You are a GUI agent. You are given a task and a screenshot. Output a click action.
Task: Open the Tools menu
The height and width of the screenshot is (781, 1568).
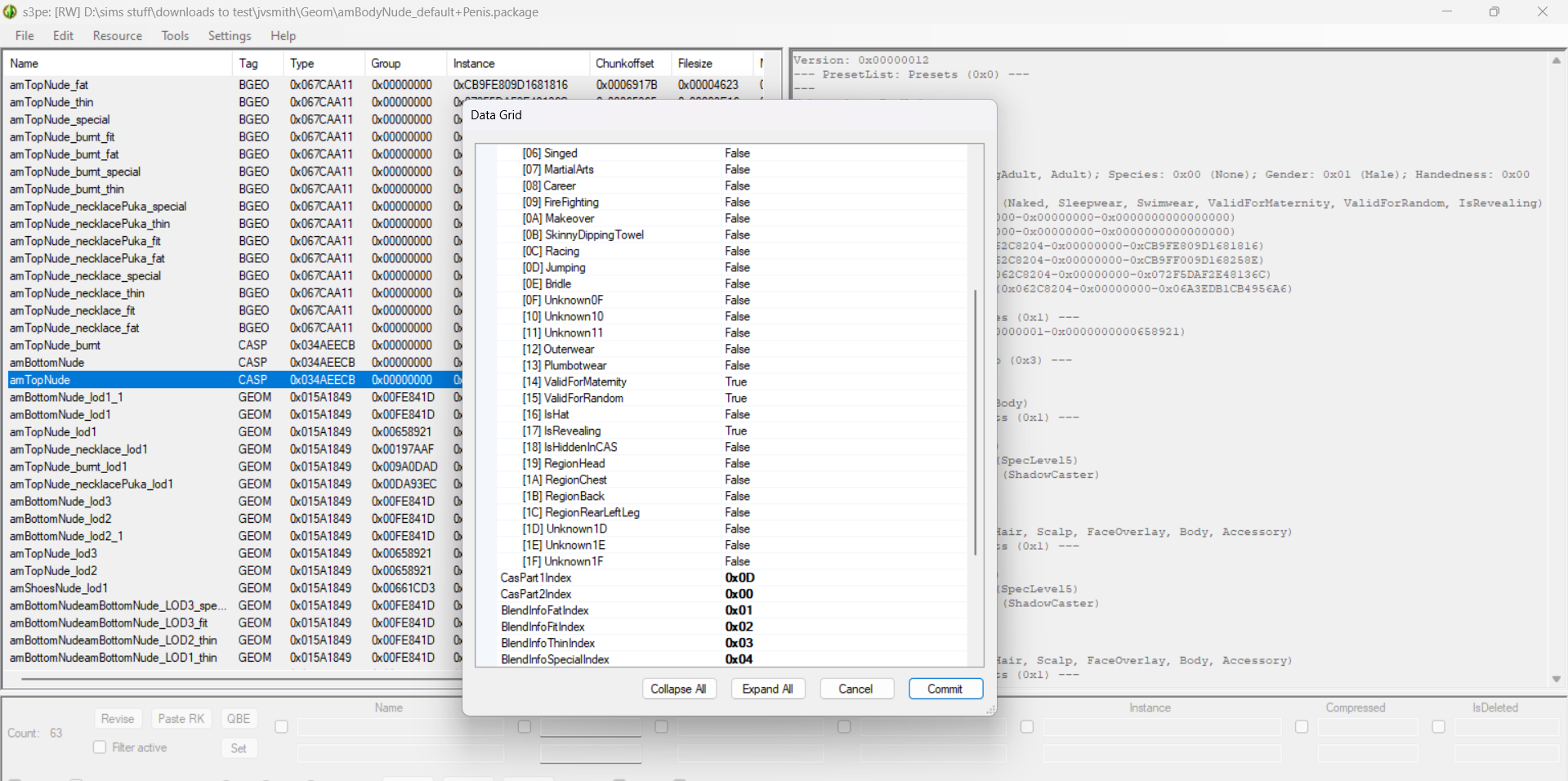pyautogui.click(x=175, y=36)
